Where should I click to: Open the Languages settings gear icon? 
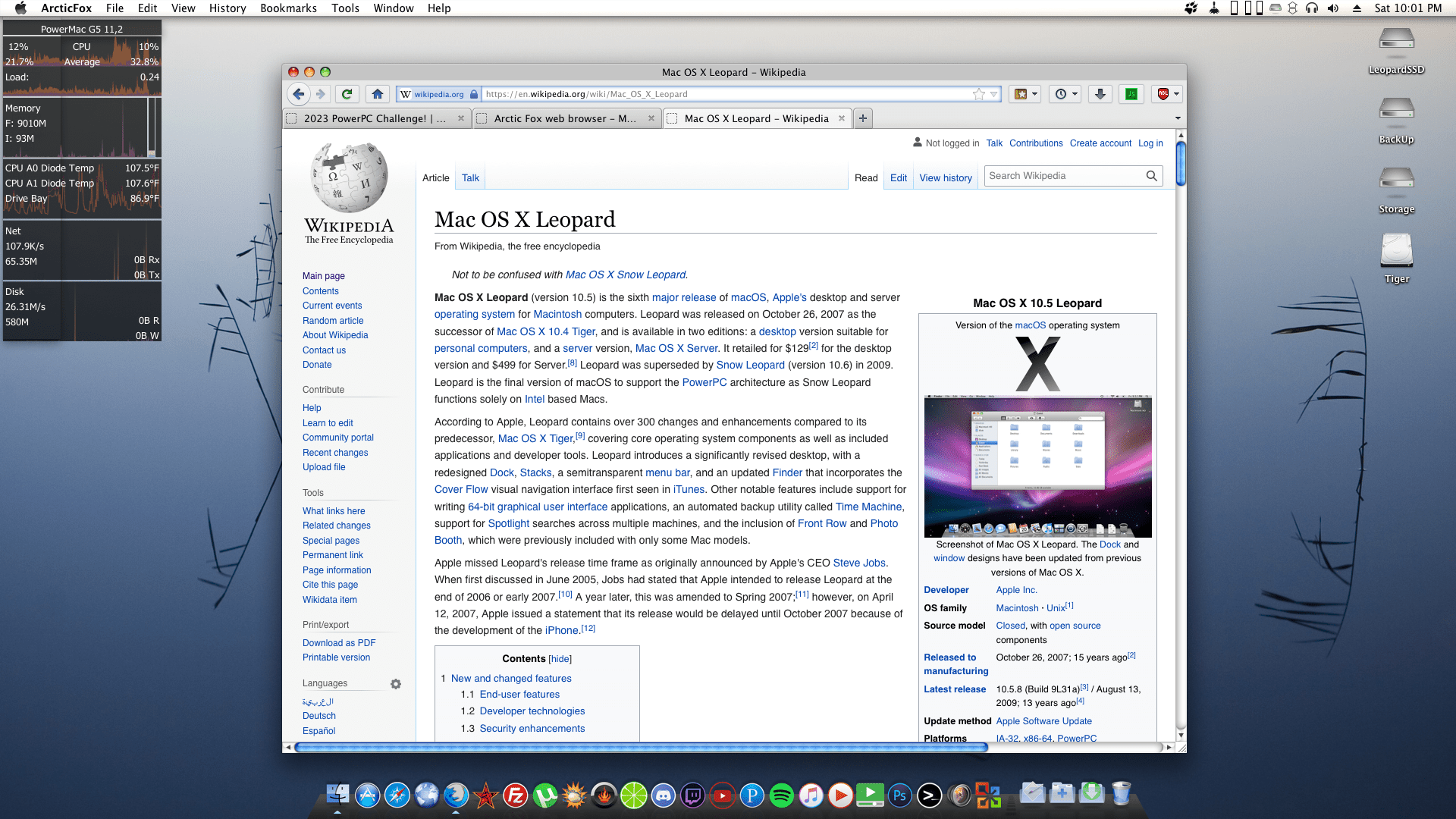pos(395,684)
